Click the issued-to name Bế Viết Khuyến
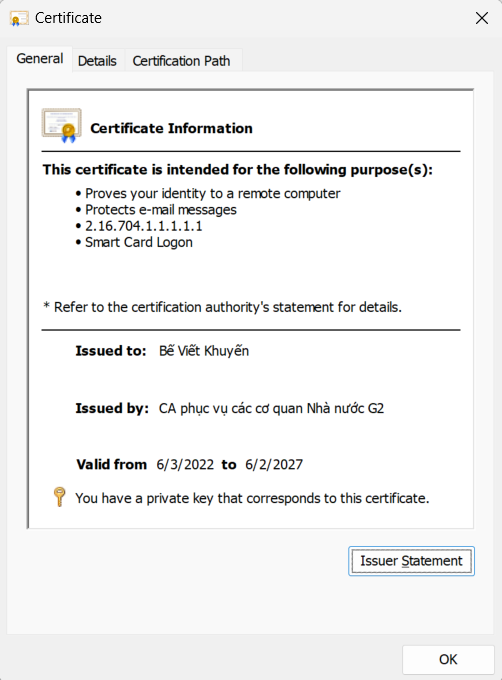Viewport: 502px width, 680px height. [x=204, y=350]
